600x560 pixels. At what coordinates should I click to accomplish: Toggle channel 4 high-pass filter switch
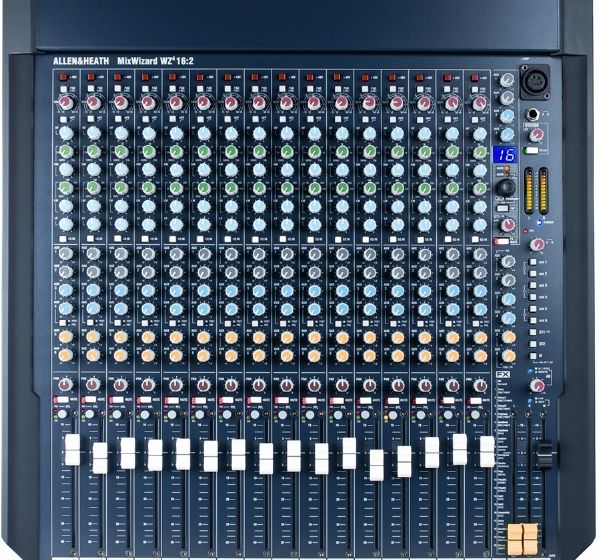point(145,119)
